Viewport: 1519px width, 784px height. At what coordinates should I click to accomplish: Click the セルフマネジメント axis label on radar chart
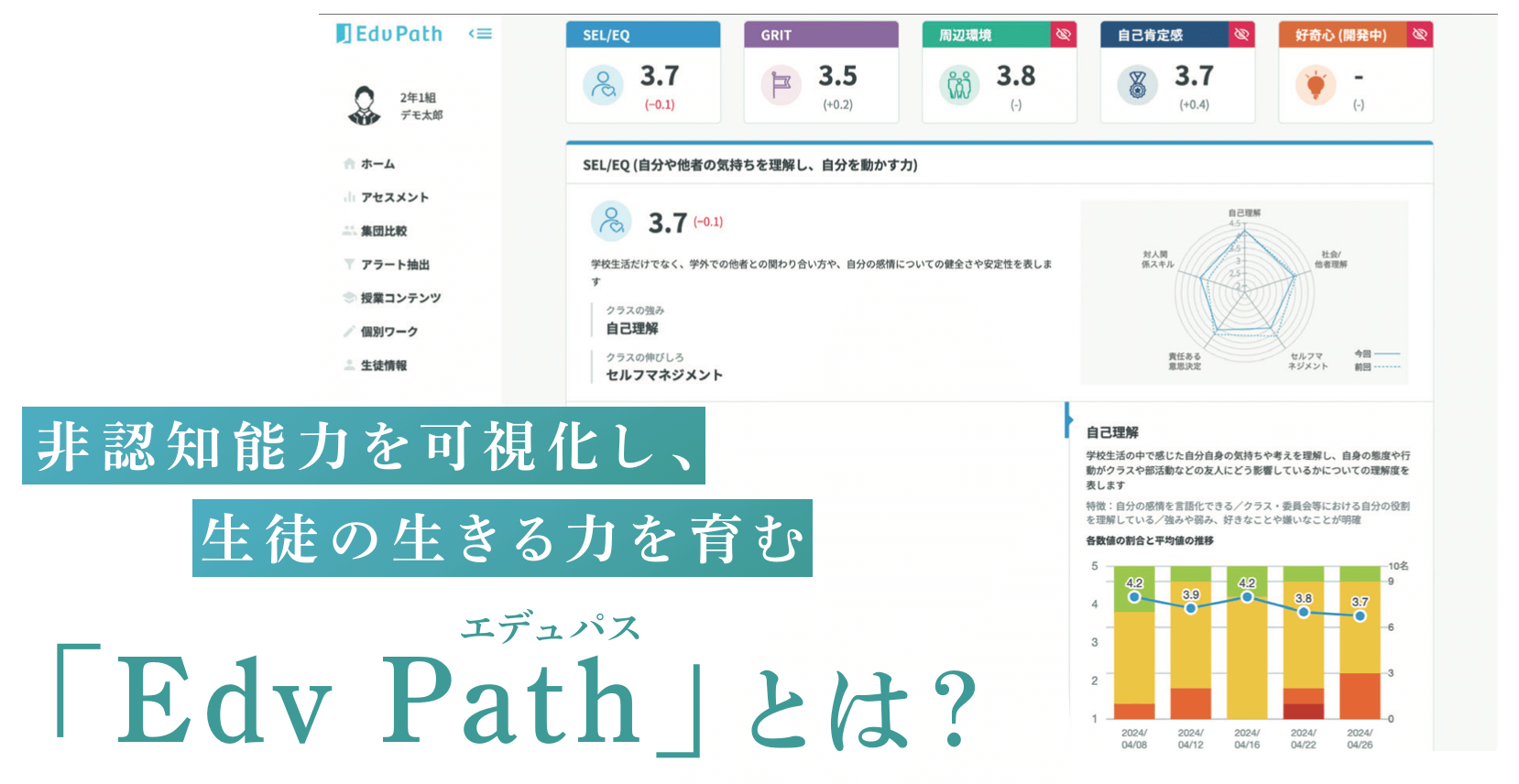[x=1307, y=361]
